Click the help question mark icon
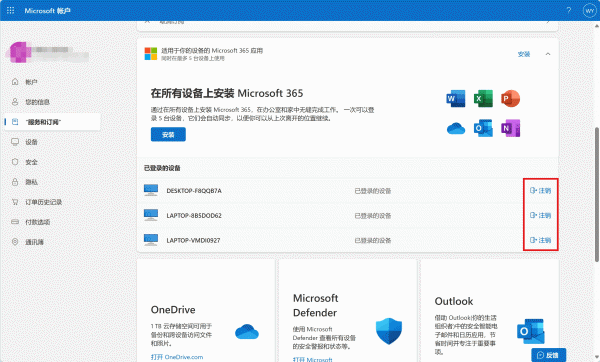Image resolution: width=600 pixels, height=362 pixels. pyautogui.click(x=569, y=10)
